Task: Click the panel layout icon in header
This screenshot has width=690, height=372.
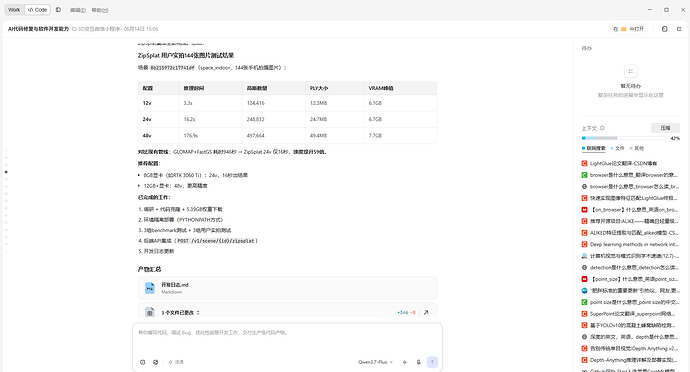Action: (664, 29)
